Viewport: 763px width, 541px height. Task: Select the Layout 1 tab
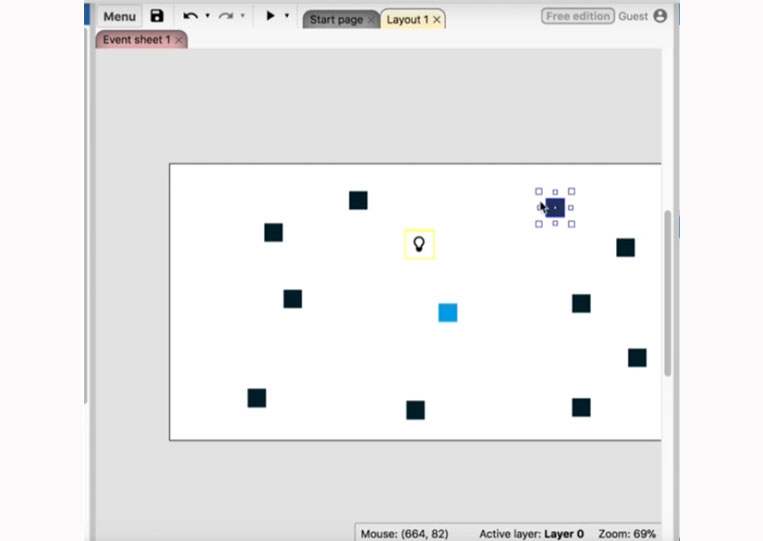pyautogui.click(x=407, y=19)
